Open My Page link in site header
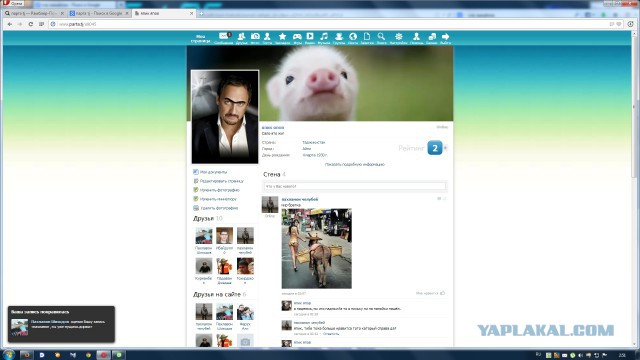 (x=200, y=39)
